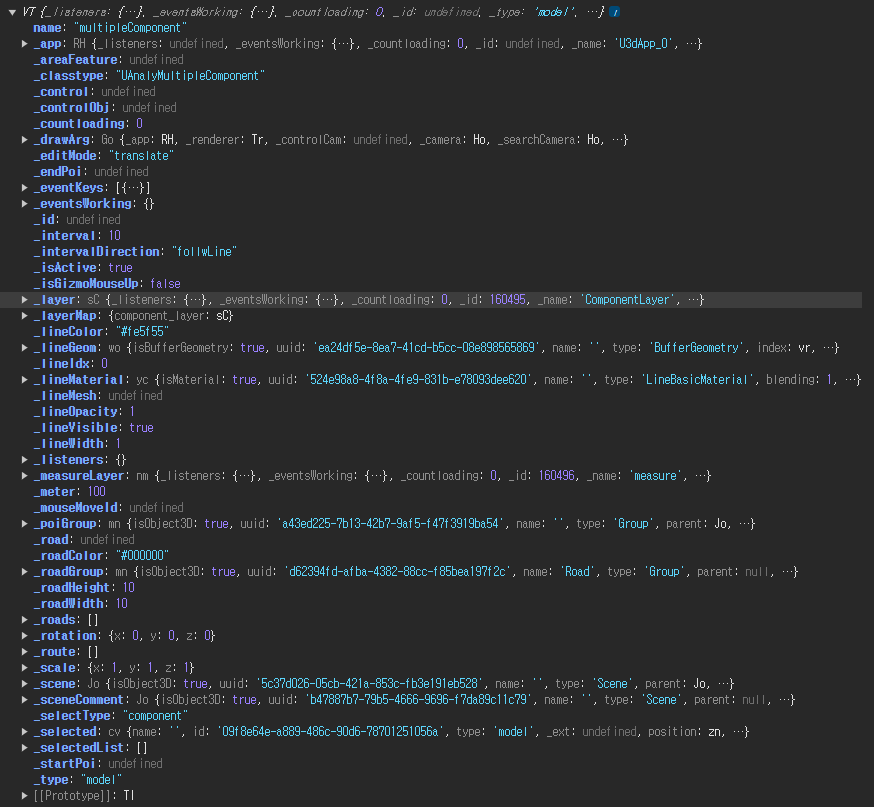Click the _isActive true value
This screenshot has width=874, height=807.
click(x=120, y=268)
